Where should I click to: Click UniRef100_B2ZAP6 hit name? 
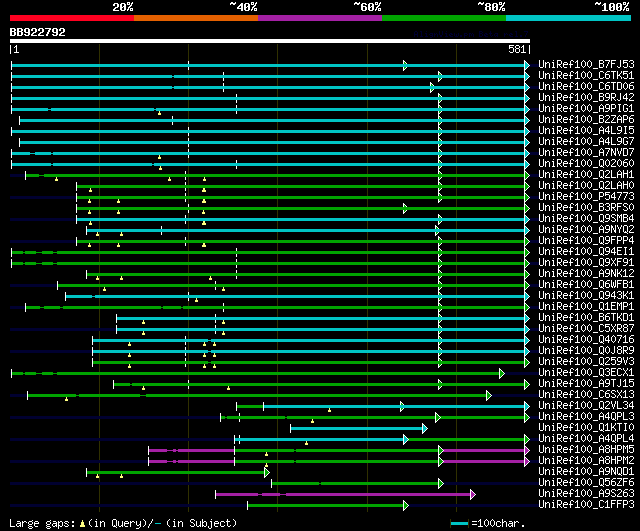point(586,120)
